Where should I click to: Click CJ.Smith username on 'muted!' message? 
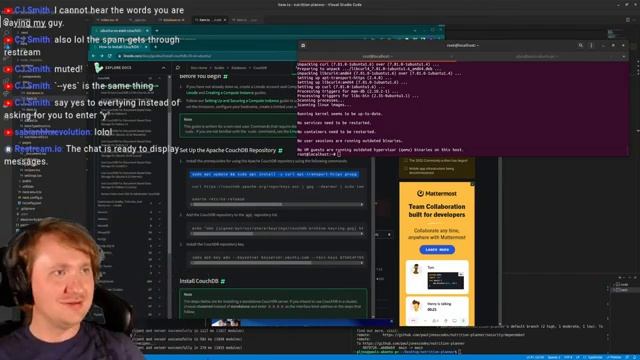coord(33,69)
